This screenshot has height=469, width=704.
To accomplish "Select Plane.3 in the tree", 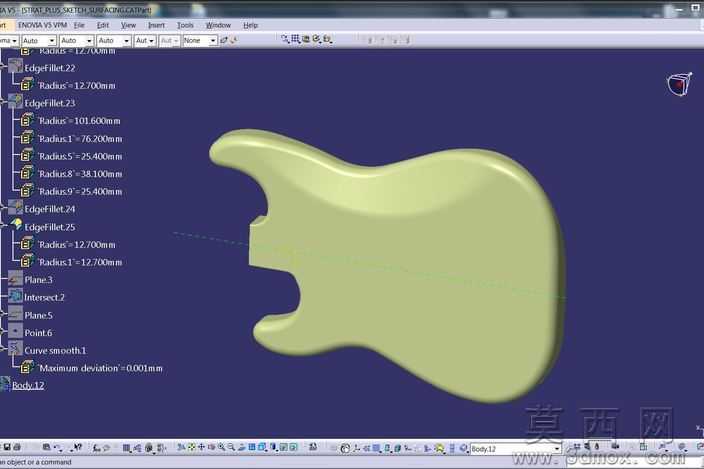I will pos(38,280).
